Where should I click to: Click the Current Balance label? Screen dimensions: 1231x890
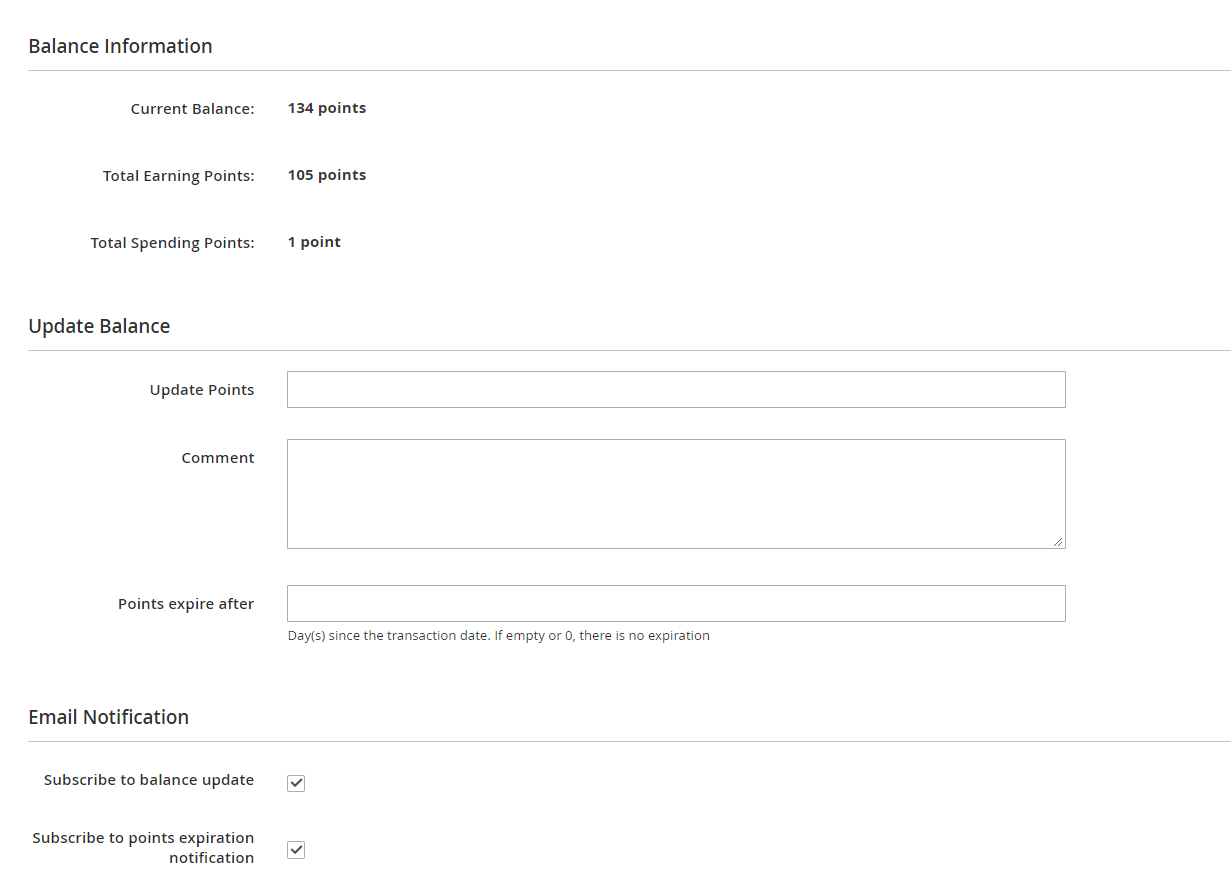[192, 109]
